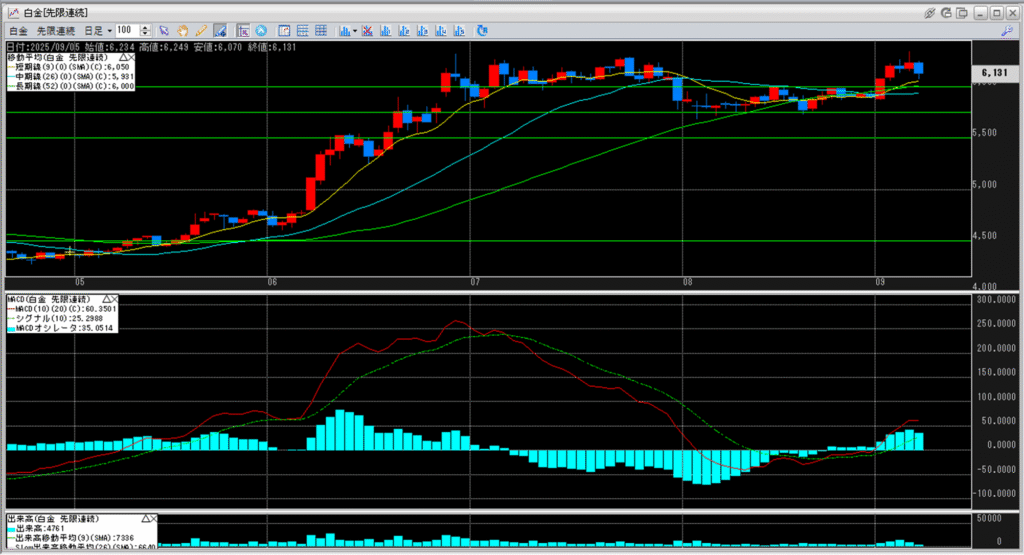Select the pencil trendline drawing tool

point(201,31)
